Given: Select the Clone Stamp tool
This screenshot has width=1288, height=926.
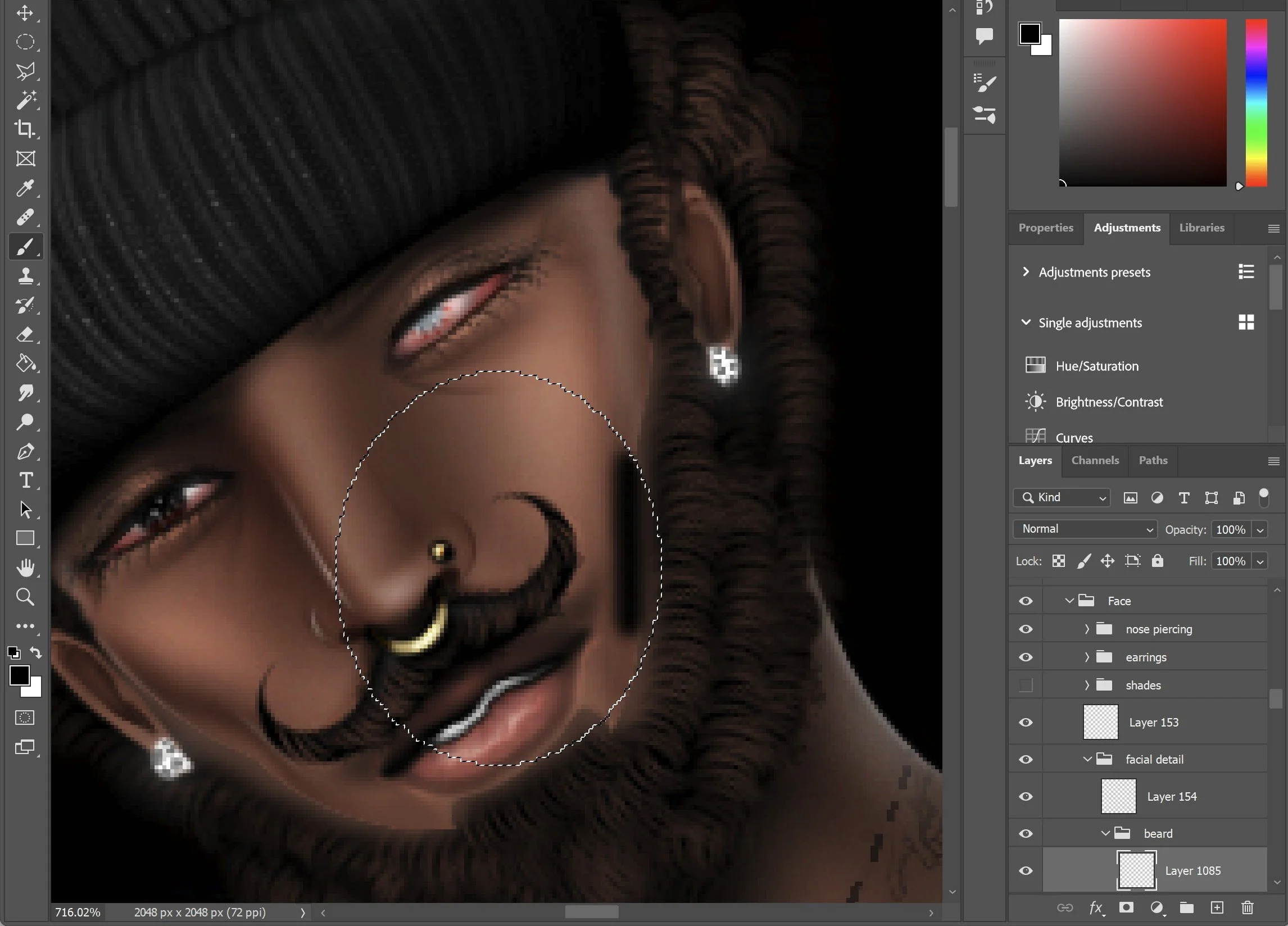Looking at the screenshot, I should click(25, 276).
